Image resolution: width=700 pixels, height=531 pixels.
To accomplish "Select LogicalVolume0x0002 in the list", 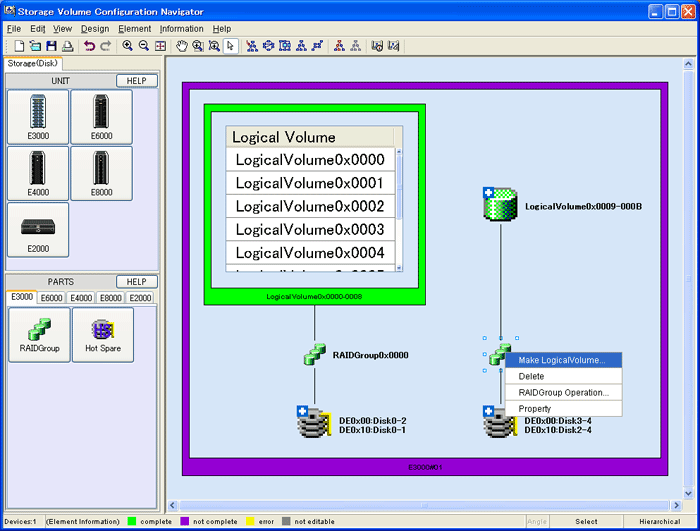I will (x=310, y=206).
